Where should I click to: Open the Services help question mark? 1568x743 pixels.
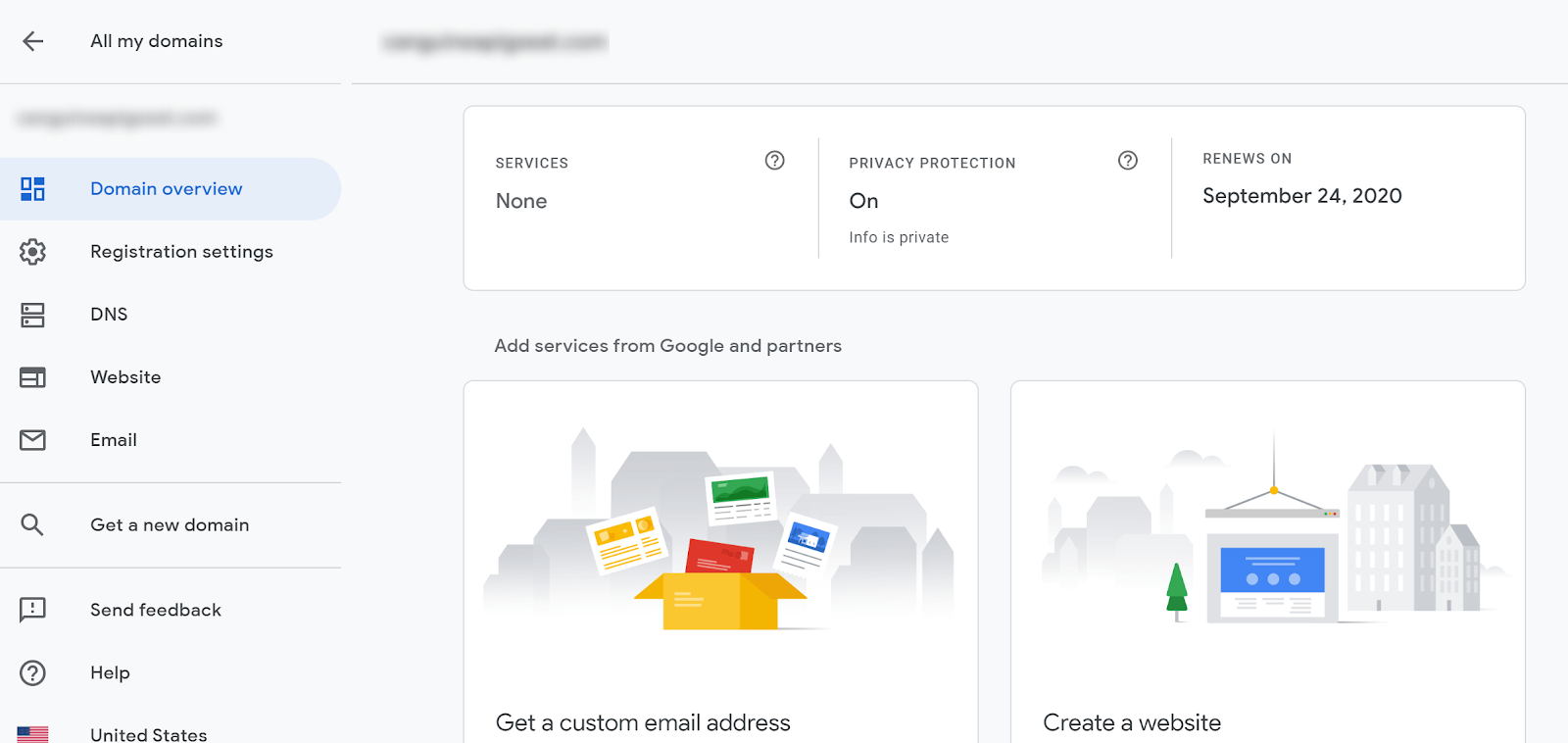pos(774,161)
